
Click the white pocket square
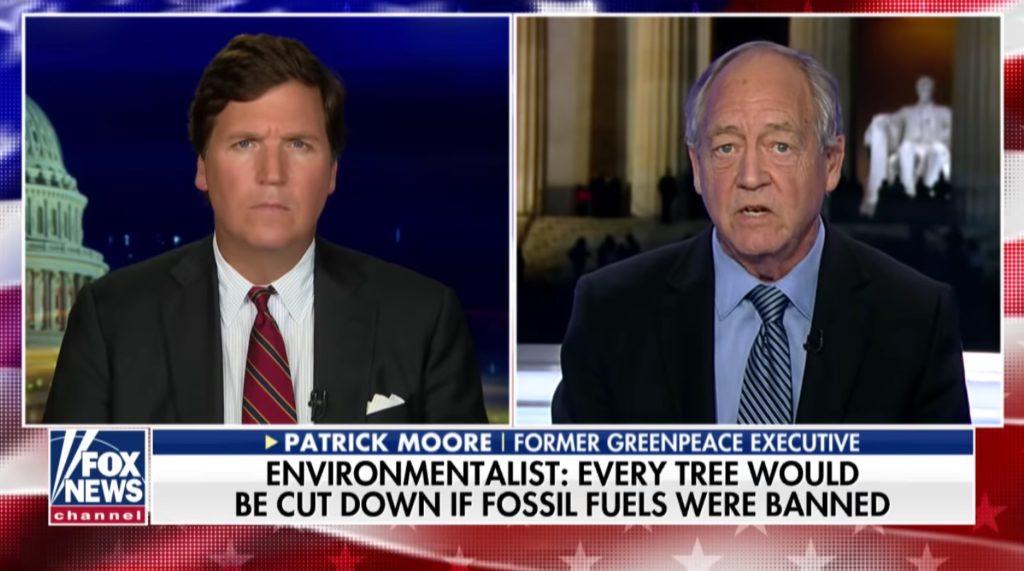tap(385, 403)
